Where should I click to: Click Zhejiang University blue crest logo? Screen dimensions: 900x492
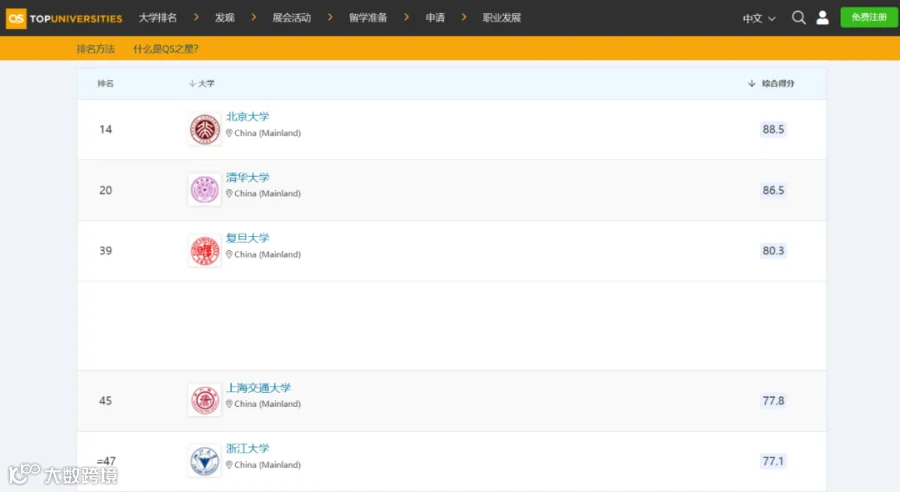point(205,461)
